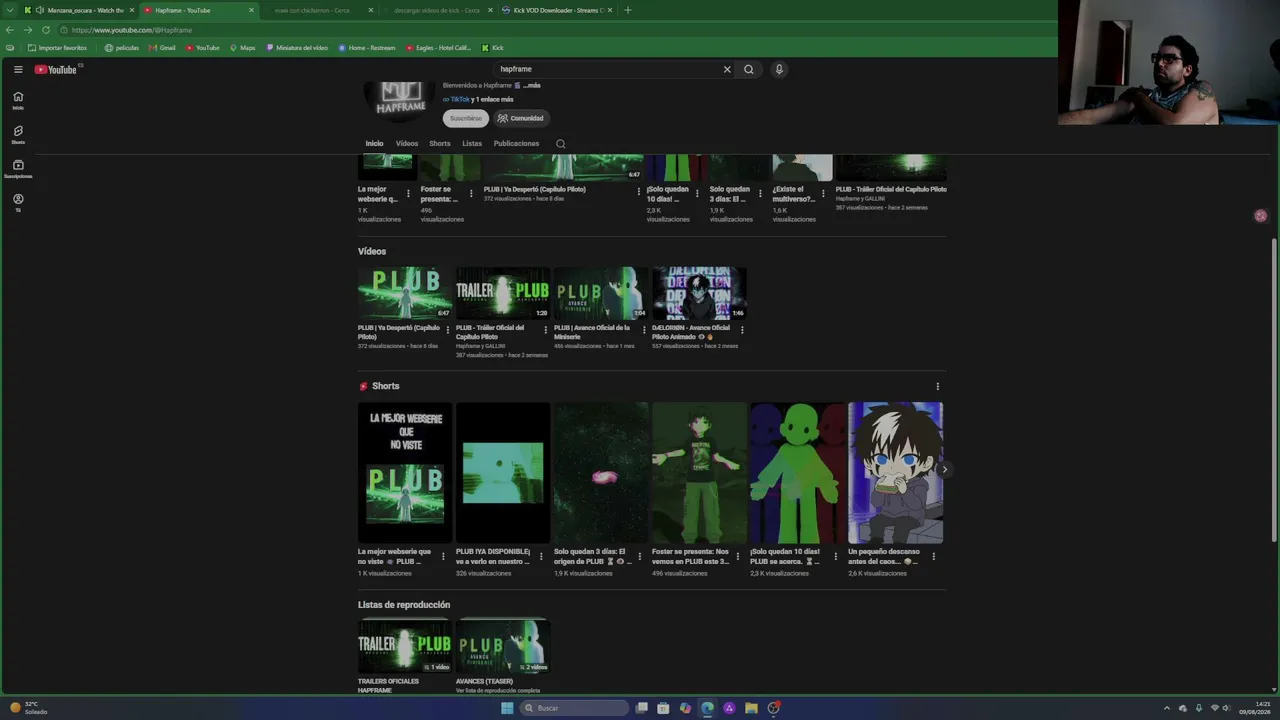
Task: Open the Tú profile sidebar icon
Action: pyautogui.click(x=18, y=202)
